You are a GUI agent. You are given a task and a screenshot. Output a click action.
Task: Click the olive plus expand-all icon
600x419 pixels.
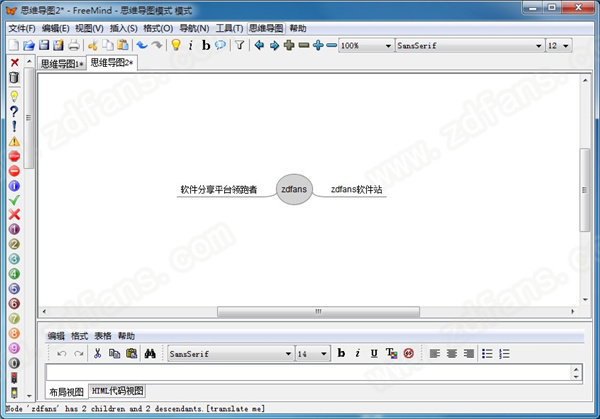pos(289,45)
